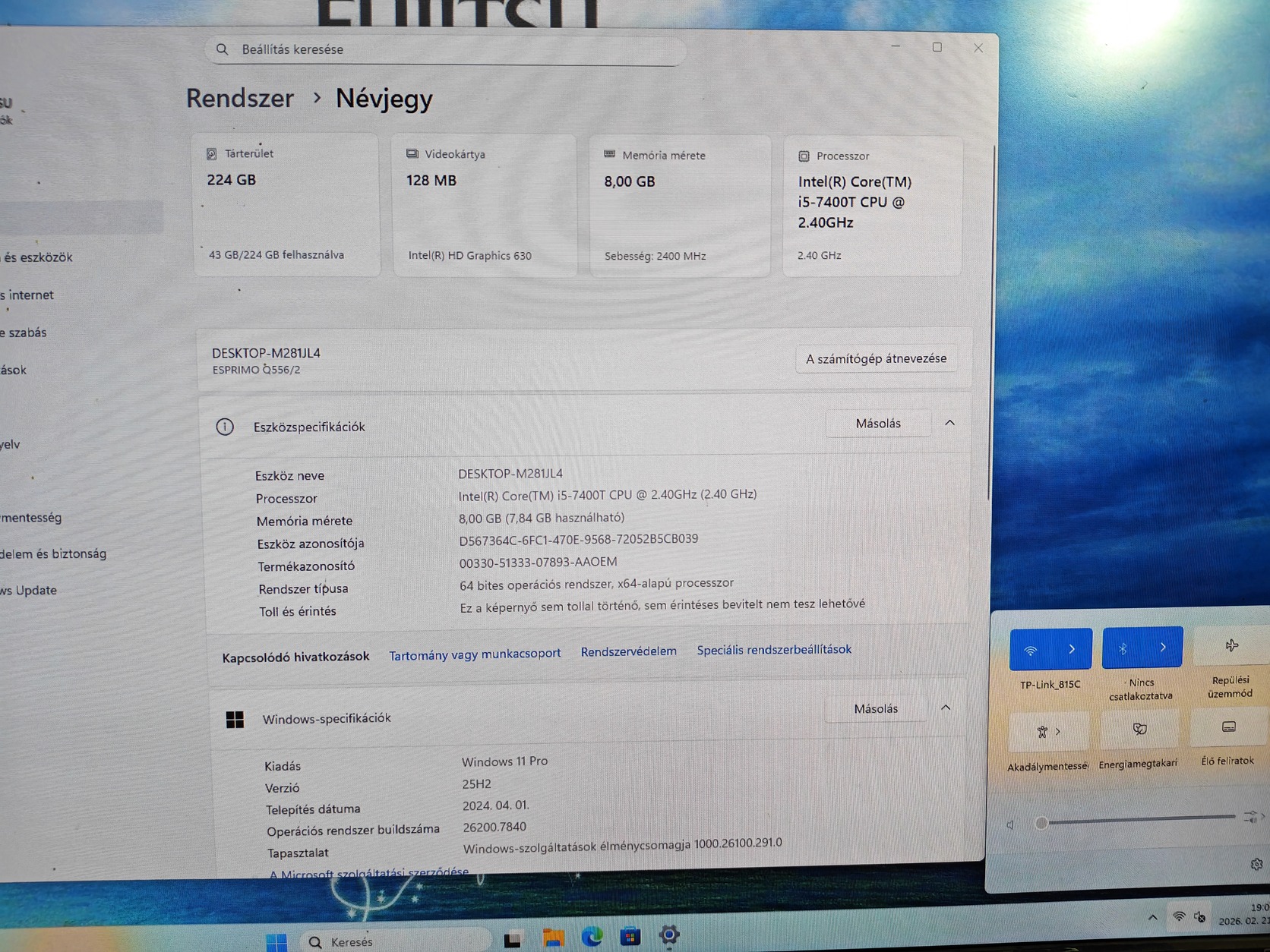
Task: Click the 8,00 GB (7,84 GB használható) value
Action: [542, 518]
